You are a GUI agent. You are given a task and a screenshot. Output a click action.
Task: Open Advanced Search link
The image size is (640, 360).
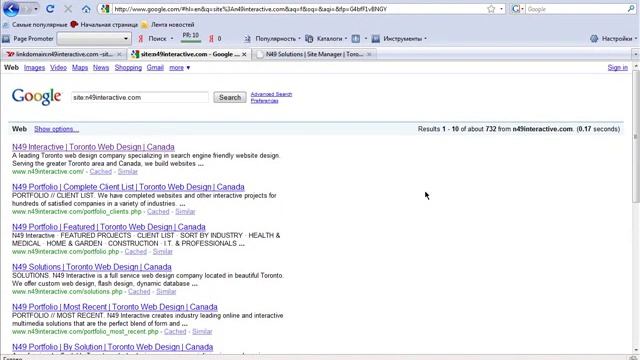[x=271, y=94]
